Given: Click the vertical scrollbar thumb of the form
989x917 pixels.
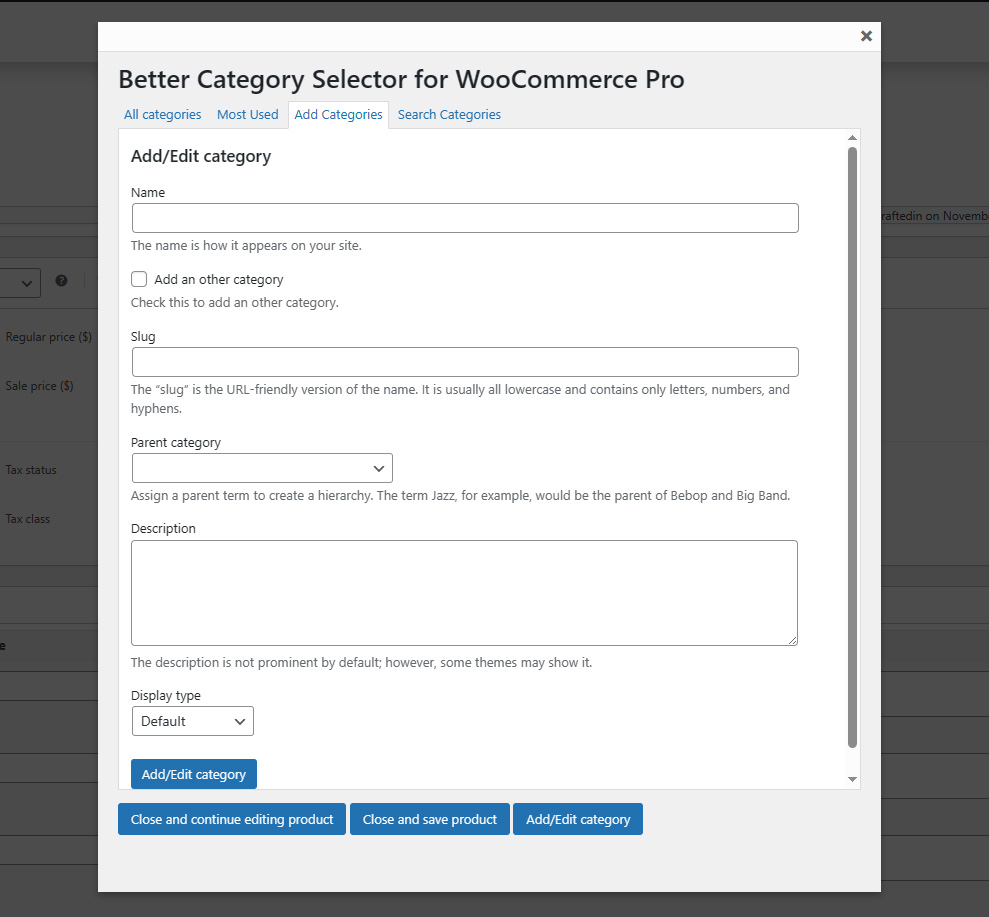Looking at the screenshot, I should tap(852, 448).
